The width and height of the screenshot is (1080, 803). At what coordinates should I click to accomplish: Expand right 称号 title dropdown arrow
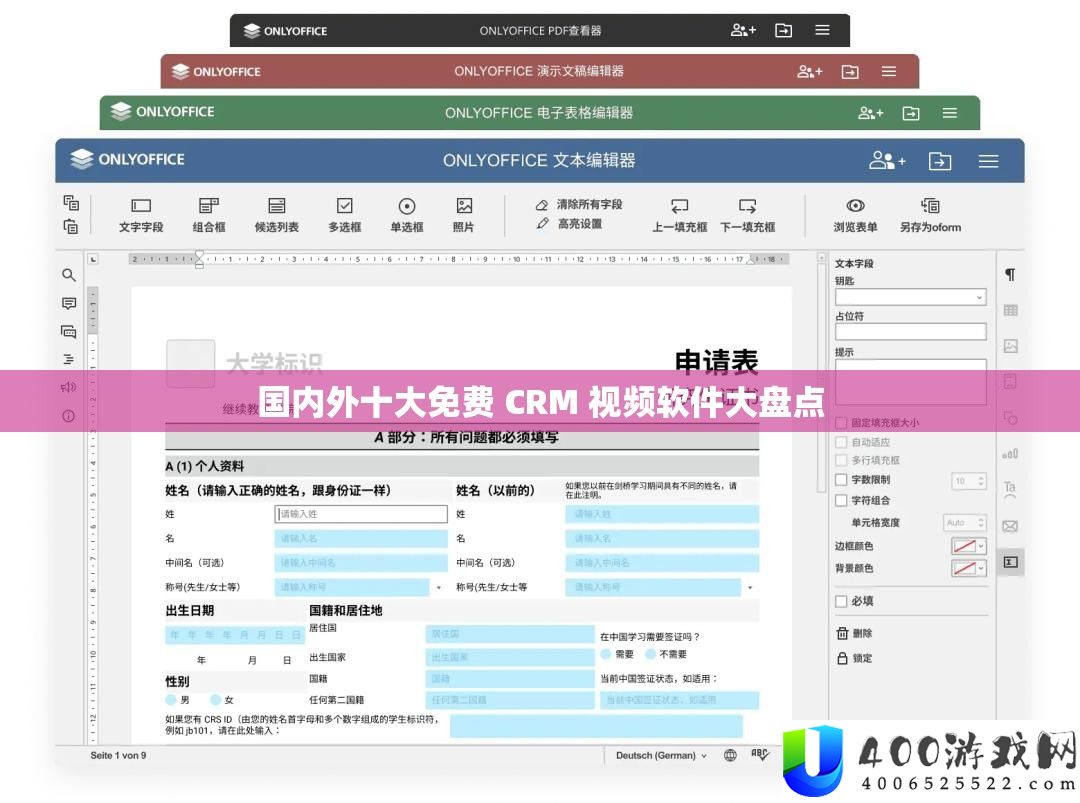pyautogui.click(x=750, y=587)
